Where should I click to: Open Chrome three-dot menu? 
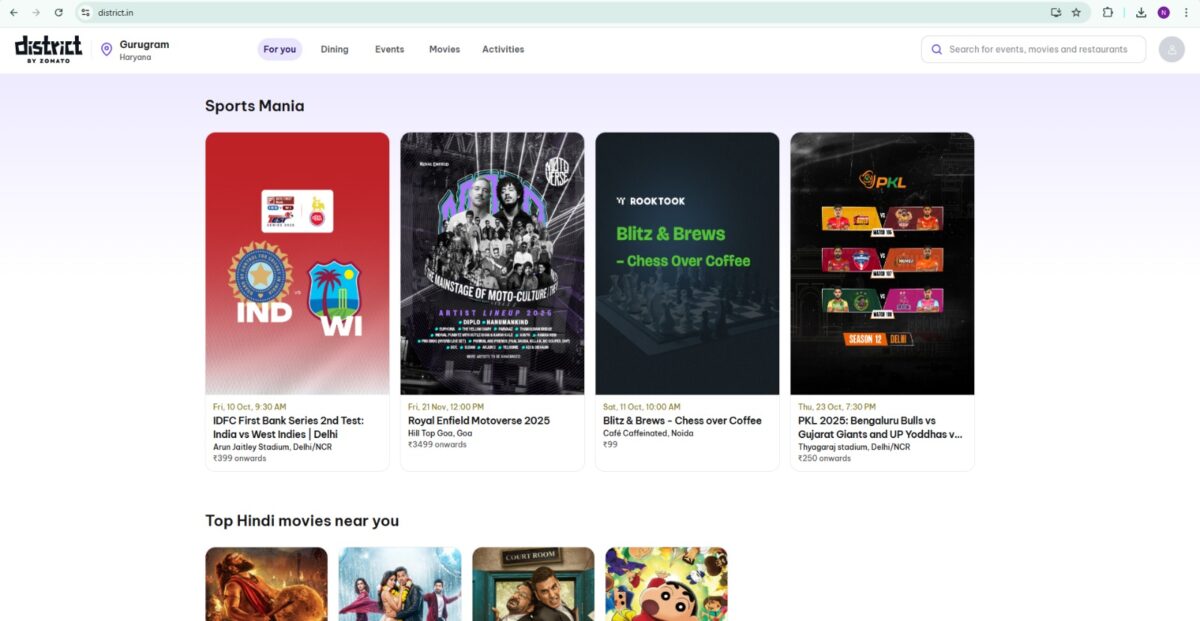(1185, 12)
